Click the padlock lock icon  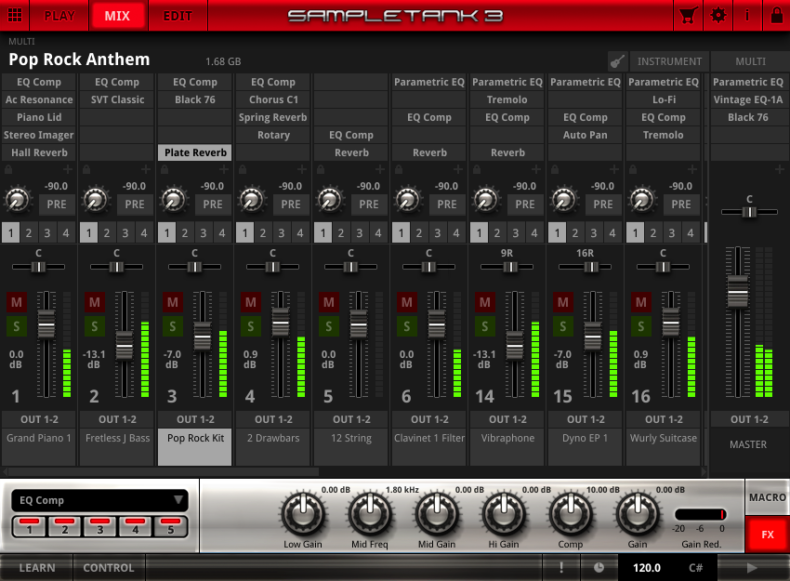point(776,15)
